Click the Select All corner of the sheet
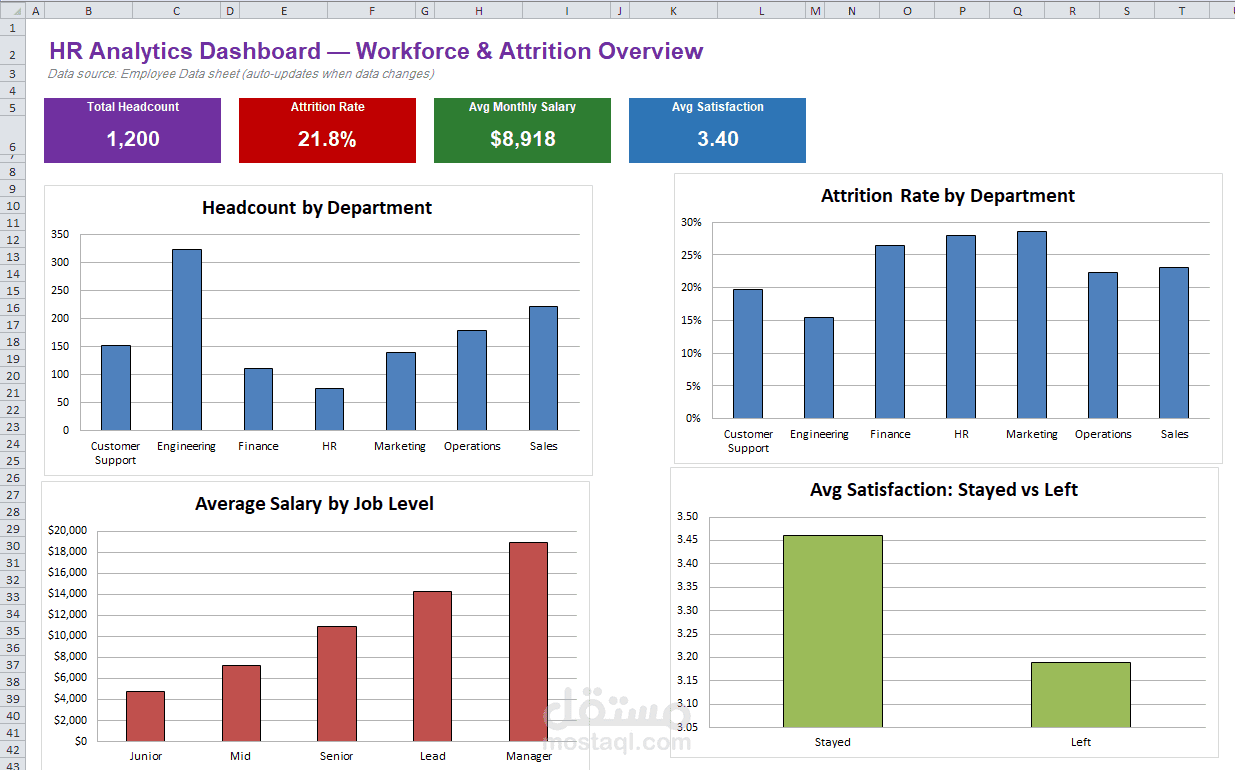This screenshot has width=1235, height=770. pos(13,11)
